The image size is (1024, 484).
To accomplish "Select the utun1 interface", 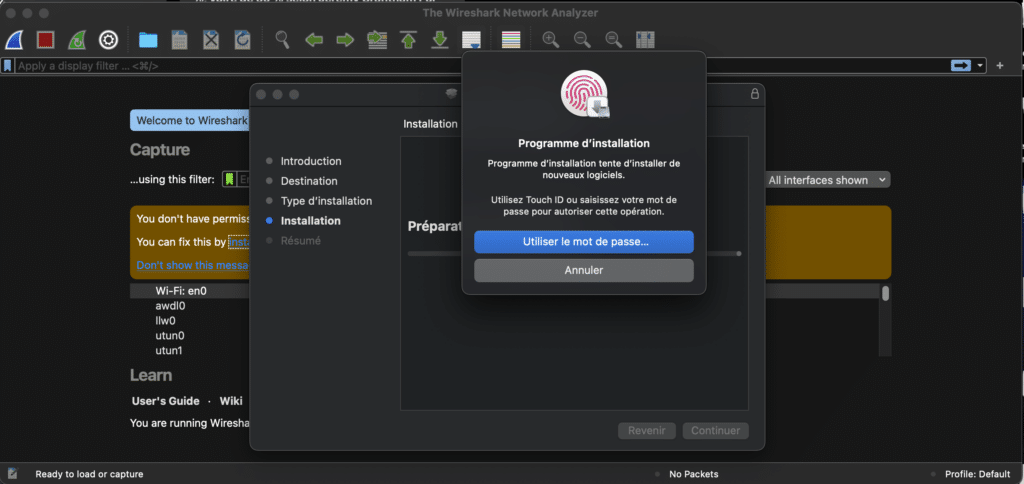I will pyautogui.click(x=169, y=351).
